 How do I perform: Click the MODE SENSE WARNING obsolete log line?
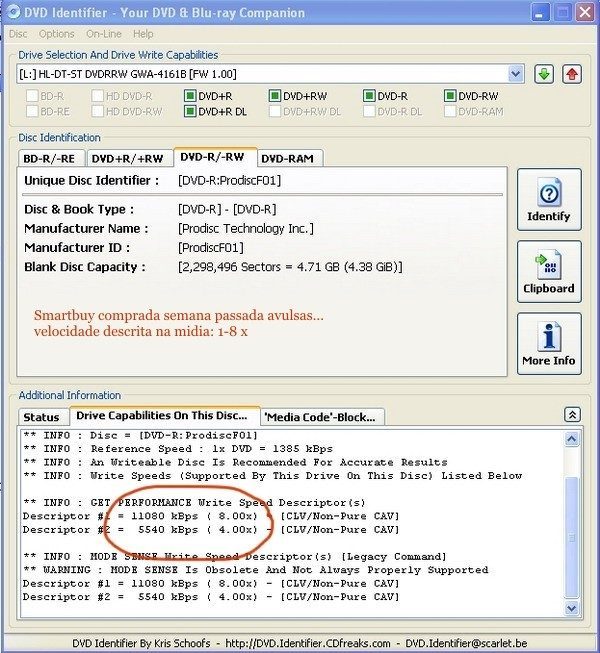[256, 570]
